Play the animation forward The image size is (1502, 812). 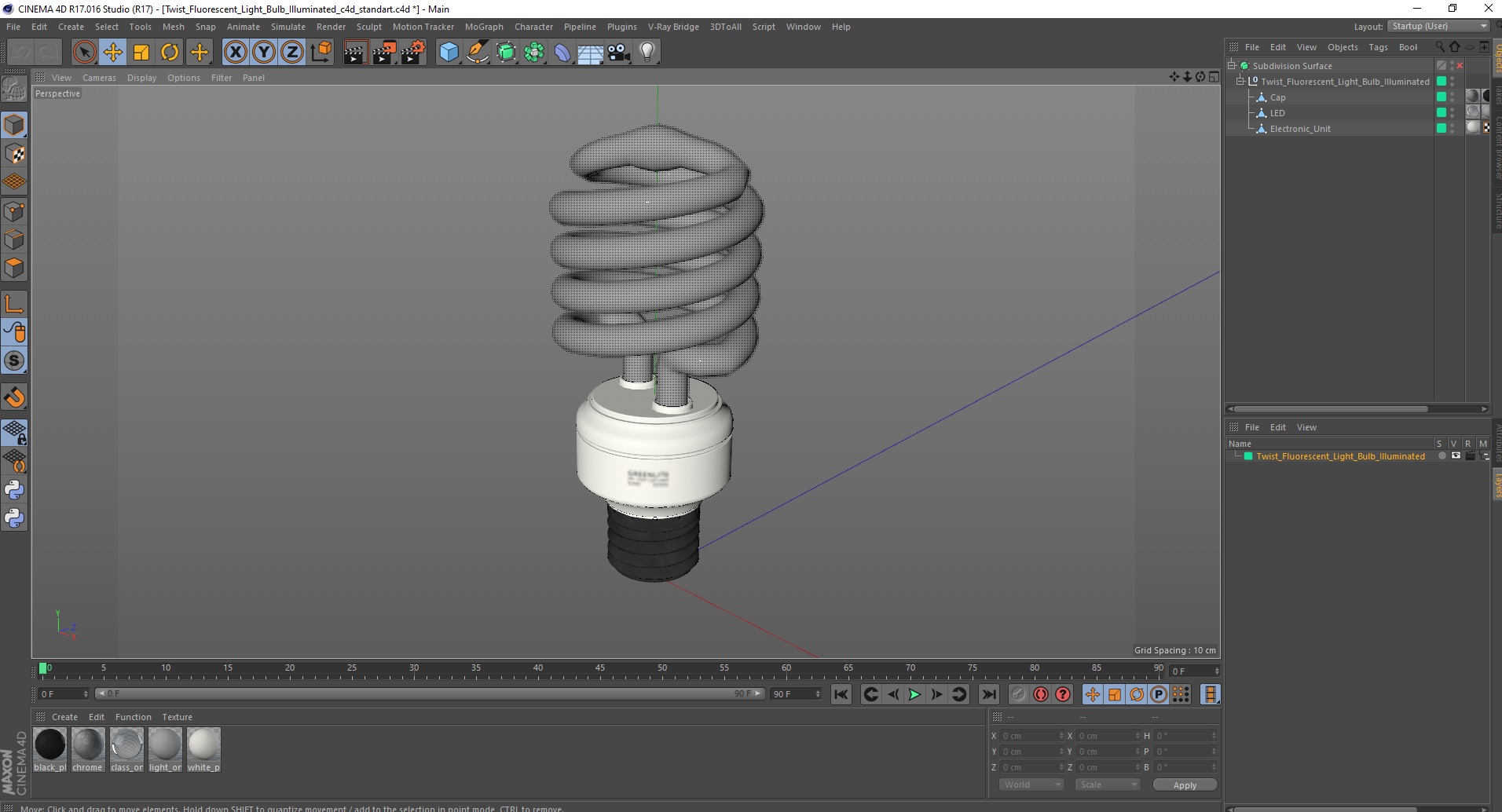coord(914,694)
